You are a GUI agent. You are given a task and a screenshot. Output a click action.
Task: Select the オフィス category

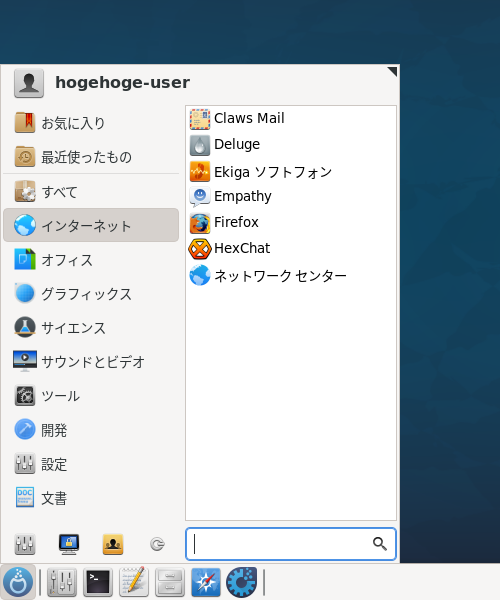(91, 260)
